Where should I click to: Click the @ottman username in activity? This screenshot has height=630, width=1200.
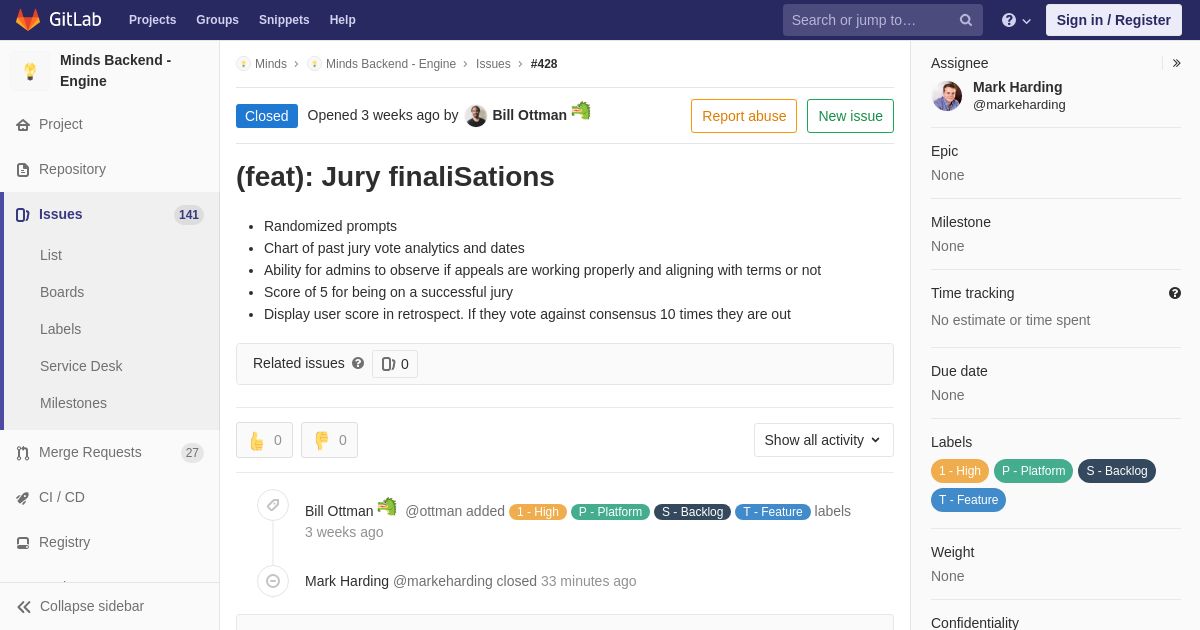click(x=433, y=511)
